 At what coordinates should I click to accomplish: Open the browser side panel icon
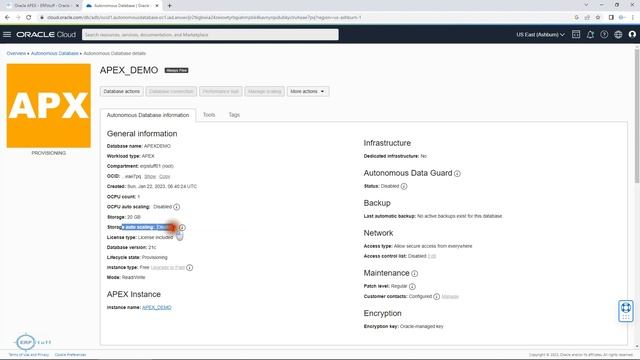[611, 18]
